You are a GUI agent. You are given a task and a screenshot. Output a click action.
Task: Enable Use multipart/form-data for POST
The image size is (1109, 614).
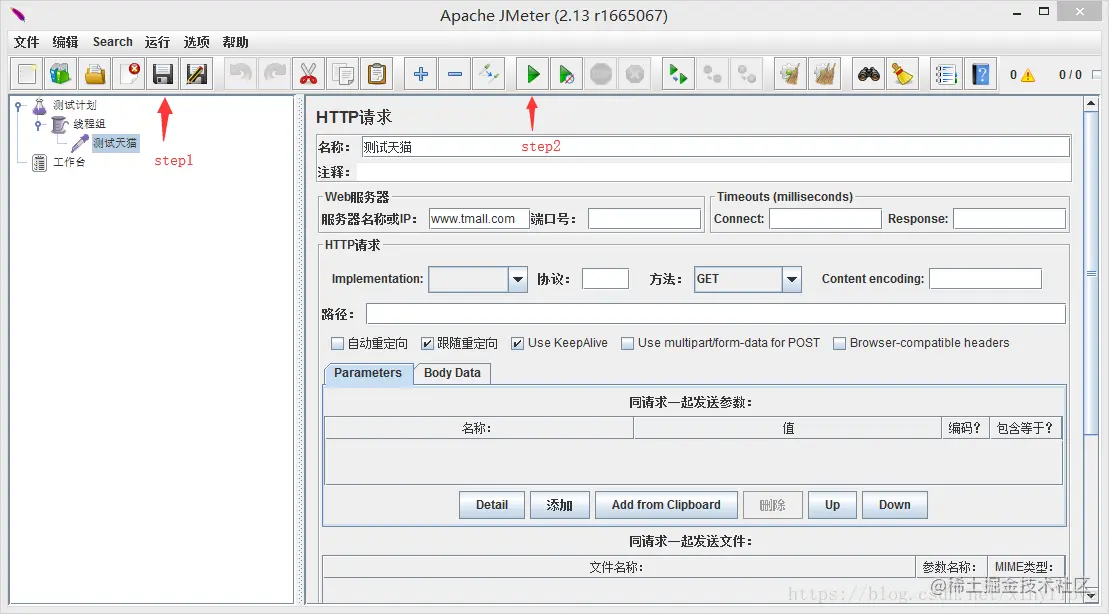627,344
